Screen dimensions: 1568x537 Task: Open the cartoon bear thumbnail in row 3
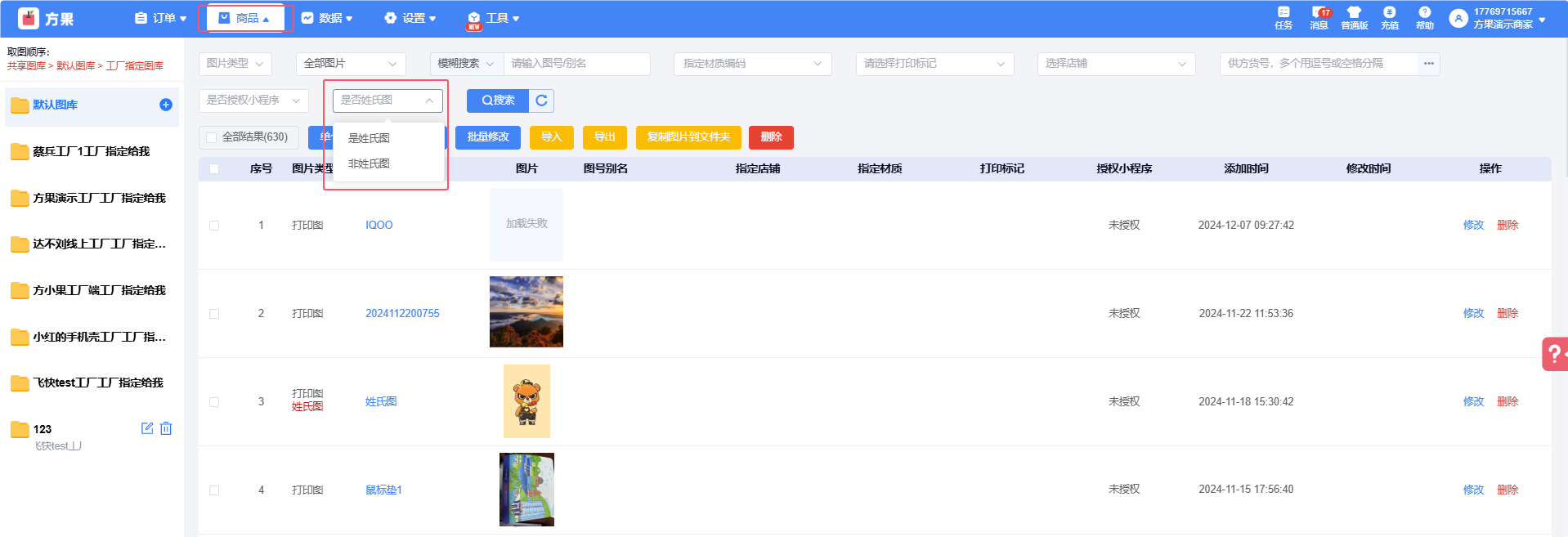[526, 401]
